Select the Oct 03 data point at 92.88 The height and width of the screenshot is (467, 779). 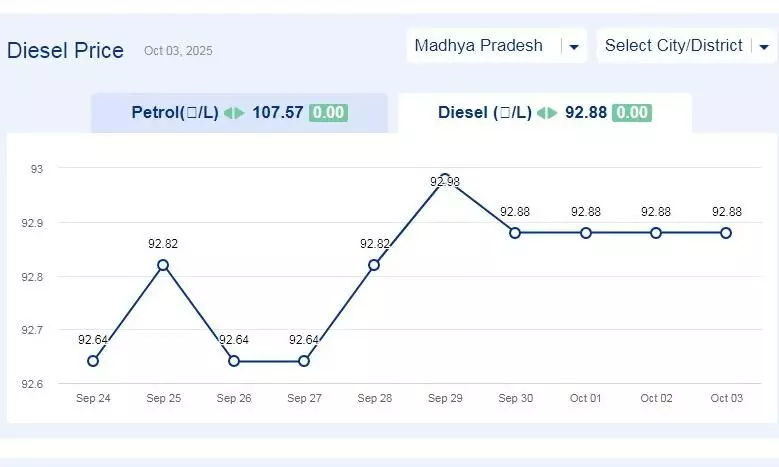[726, 233]
